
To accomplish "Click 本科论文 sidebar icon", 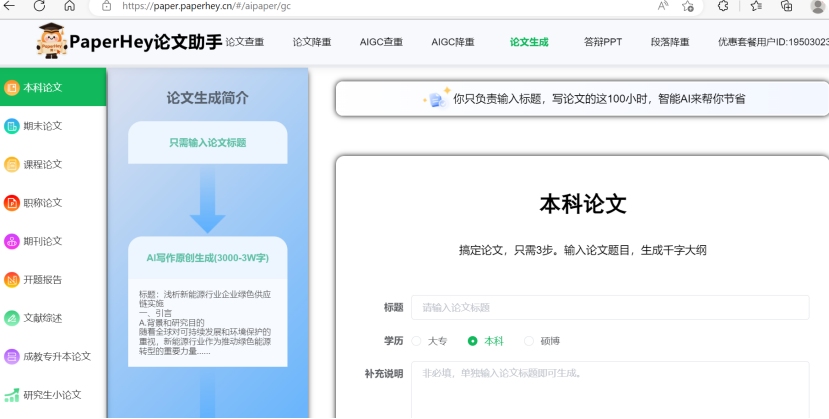I will [12, 88].
